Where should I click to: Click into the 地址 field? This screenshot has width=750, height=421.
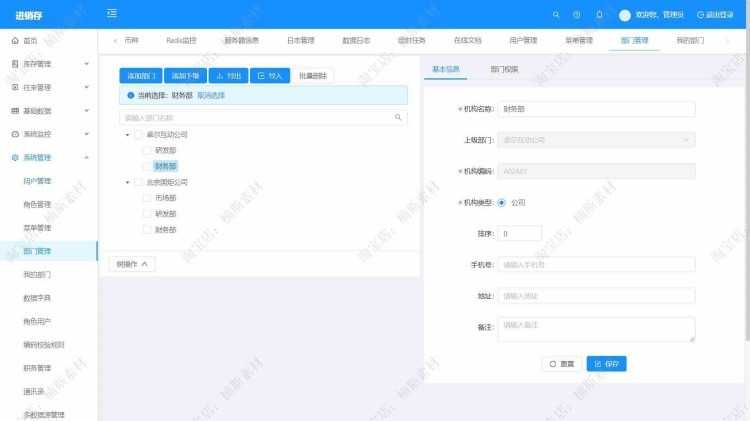[x=596, y=296]
